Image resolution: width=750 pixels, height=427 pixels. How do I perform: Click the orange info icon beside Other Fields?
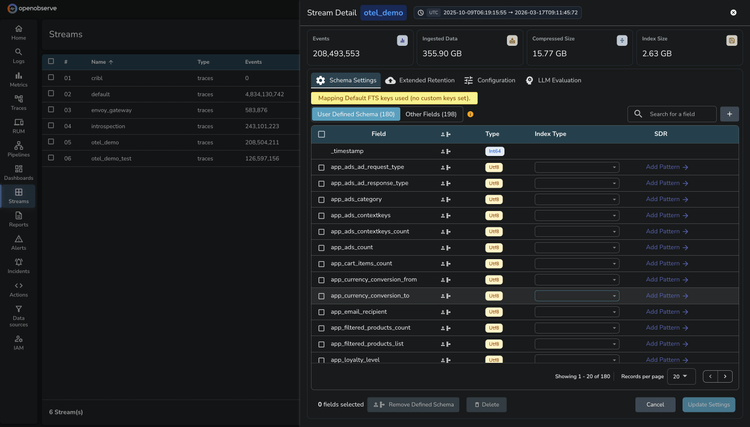point(470,114)
